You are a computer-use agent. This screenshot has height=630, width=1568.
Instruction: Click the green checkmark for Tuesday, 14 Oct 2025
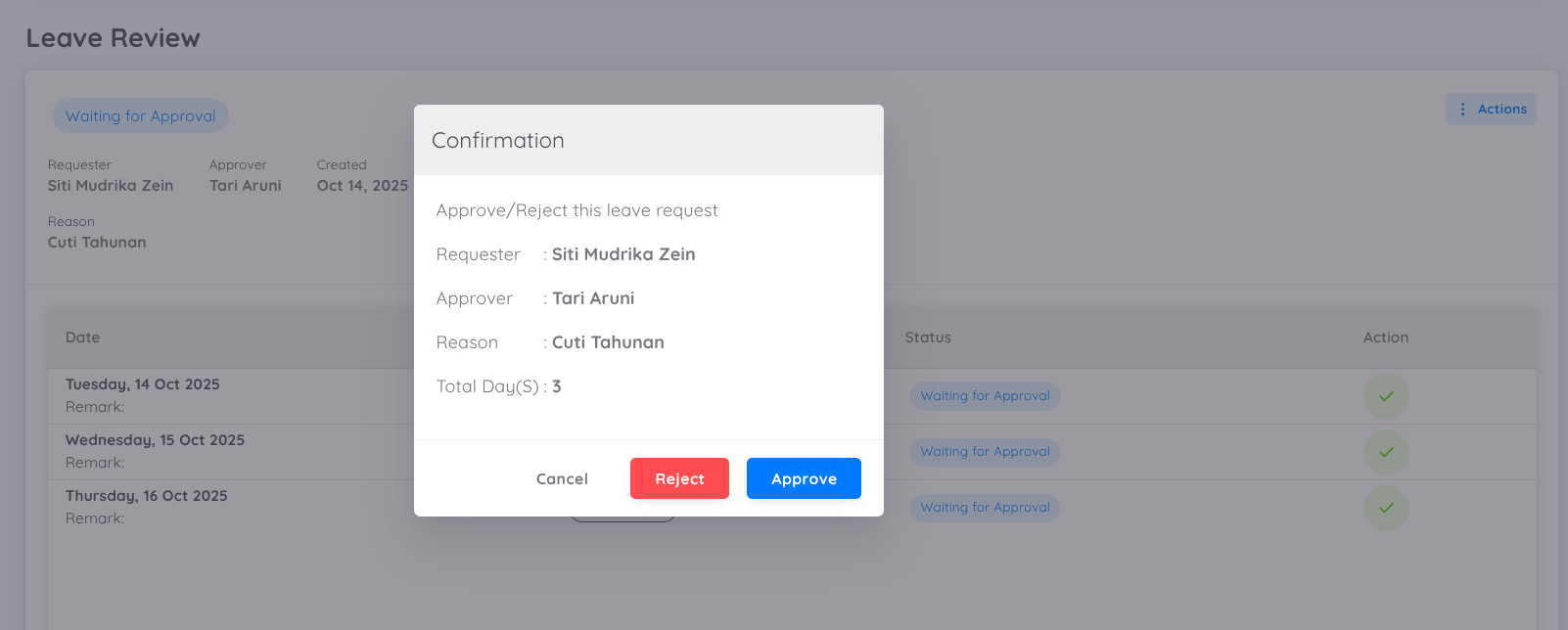click(x=1386, y=395)
